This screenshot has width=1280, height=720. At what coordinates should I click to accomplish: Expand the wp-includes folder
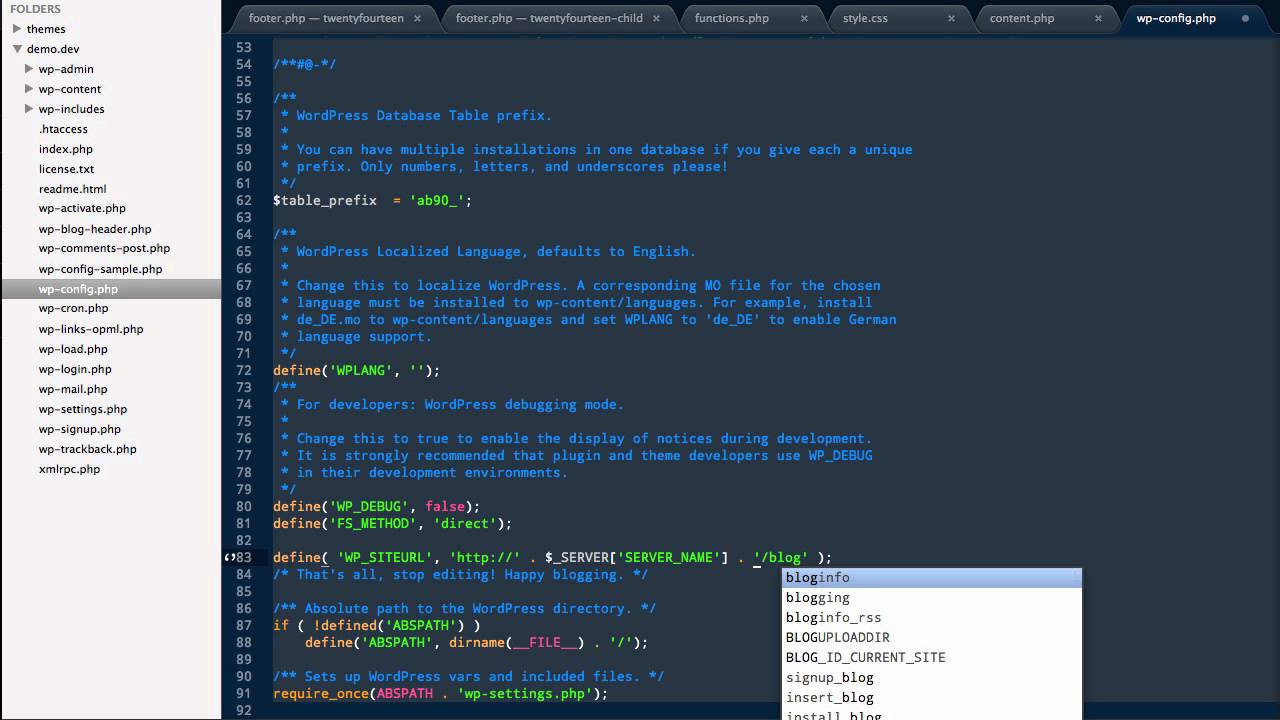point(29,109)
